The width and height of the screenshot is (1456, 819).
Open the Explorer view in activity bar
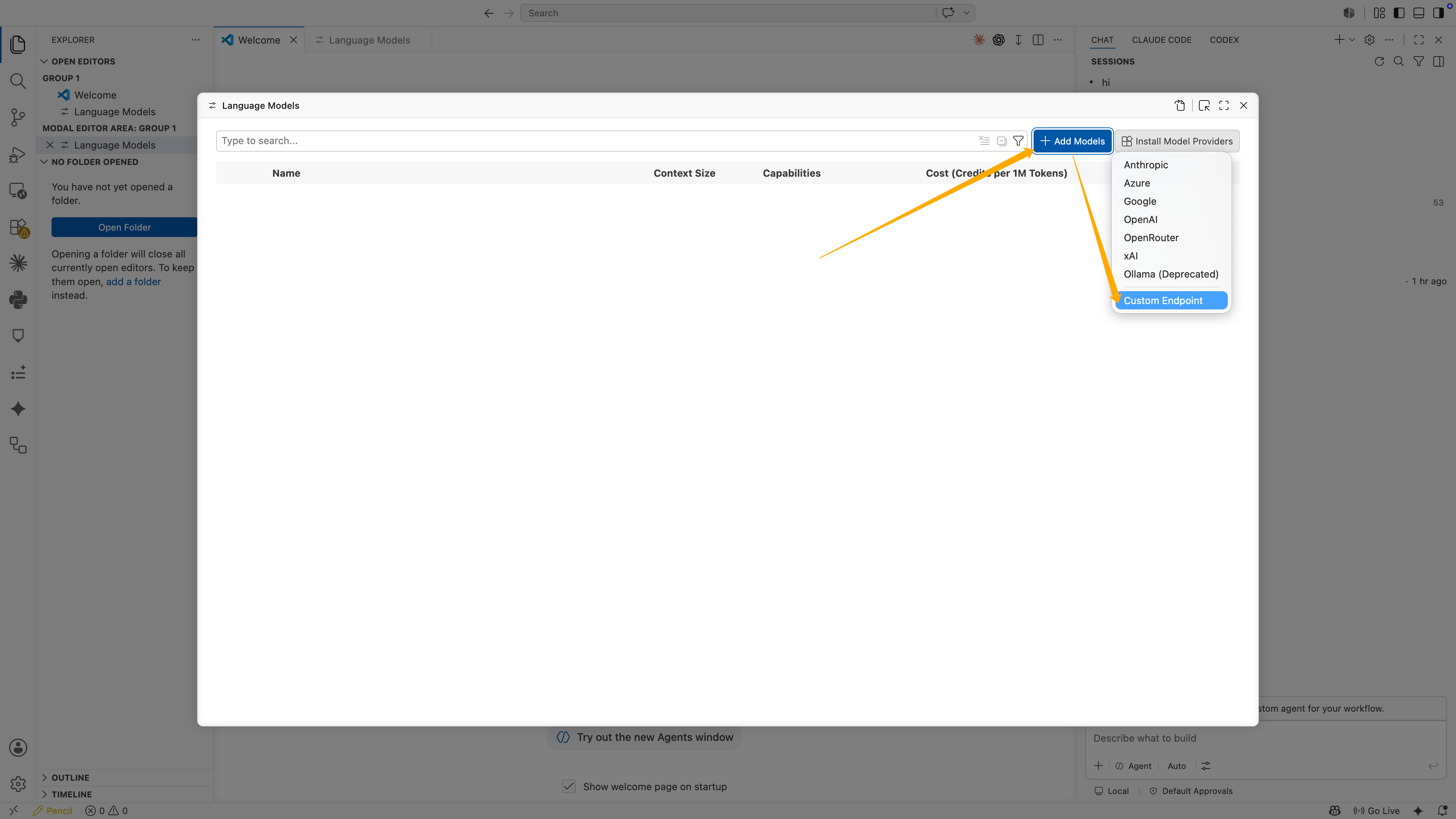pos(18,44)
